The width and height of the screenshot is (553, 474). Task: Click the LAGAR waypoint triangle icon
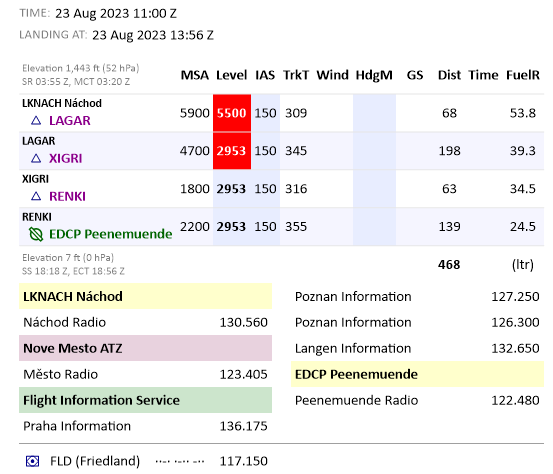(x=36, y=121)
